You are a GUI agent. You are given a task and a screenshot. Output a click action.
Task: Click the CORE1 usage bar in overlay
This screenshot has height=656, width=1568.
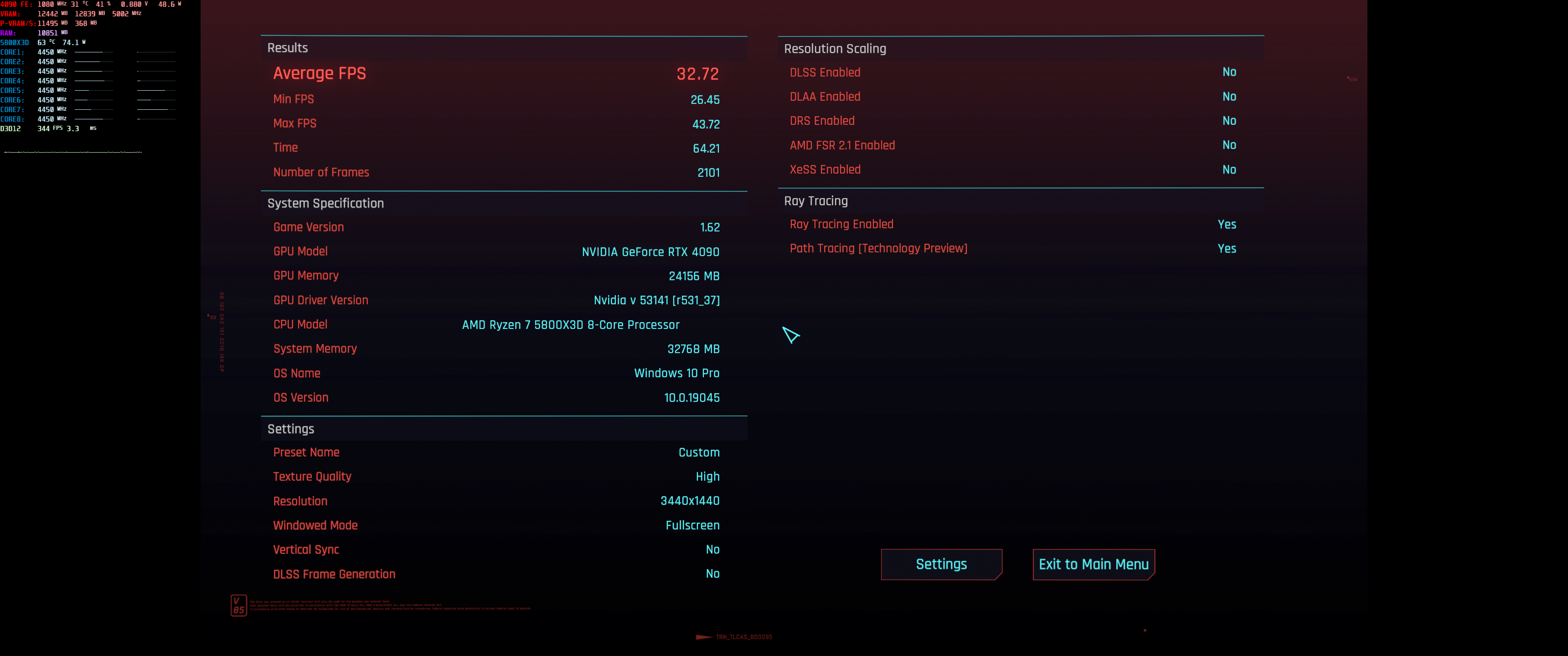(94, 52)
